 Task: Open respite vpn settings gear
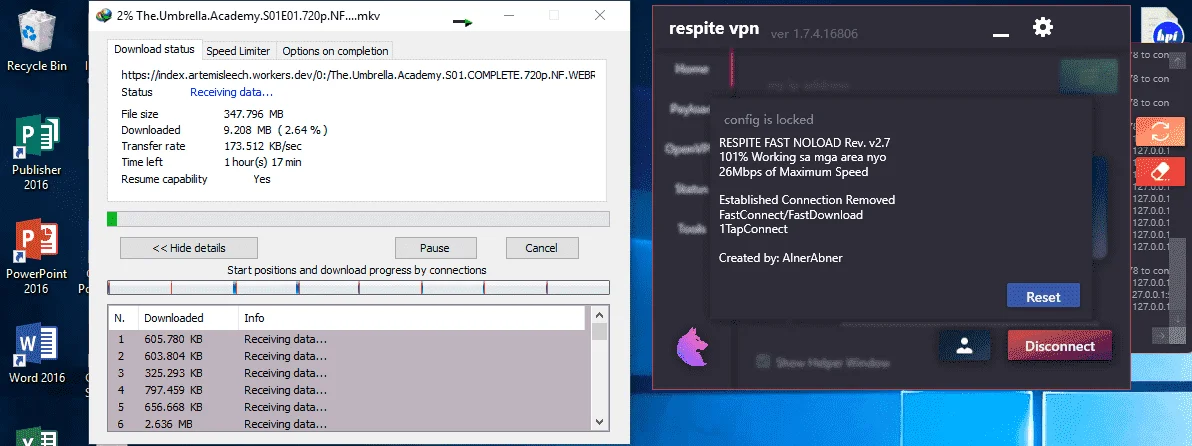(1042, 27)
